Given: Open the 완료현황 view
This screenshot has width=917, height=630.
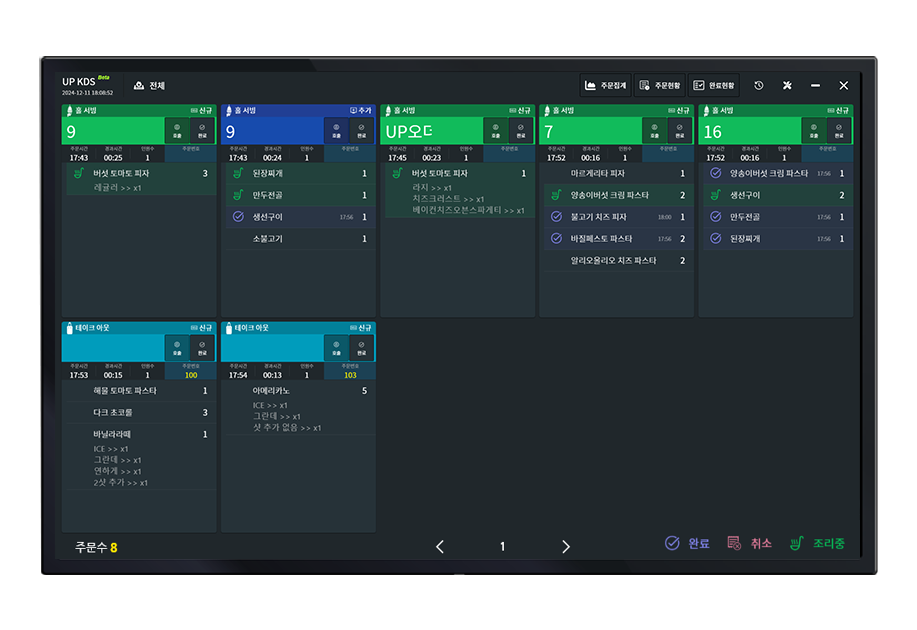Looking at the screenshot, I should point(714,86).
